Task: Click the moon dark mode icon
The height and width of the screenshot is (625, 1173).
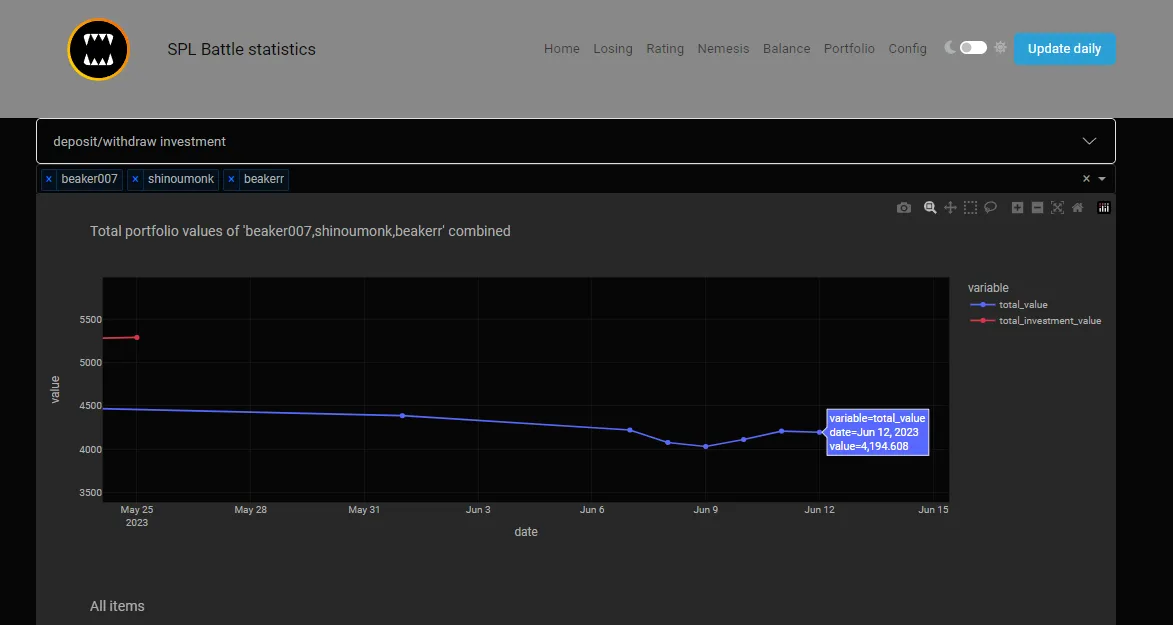Action: 949,48
